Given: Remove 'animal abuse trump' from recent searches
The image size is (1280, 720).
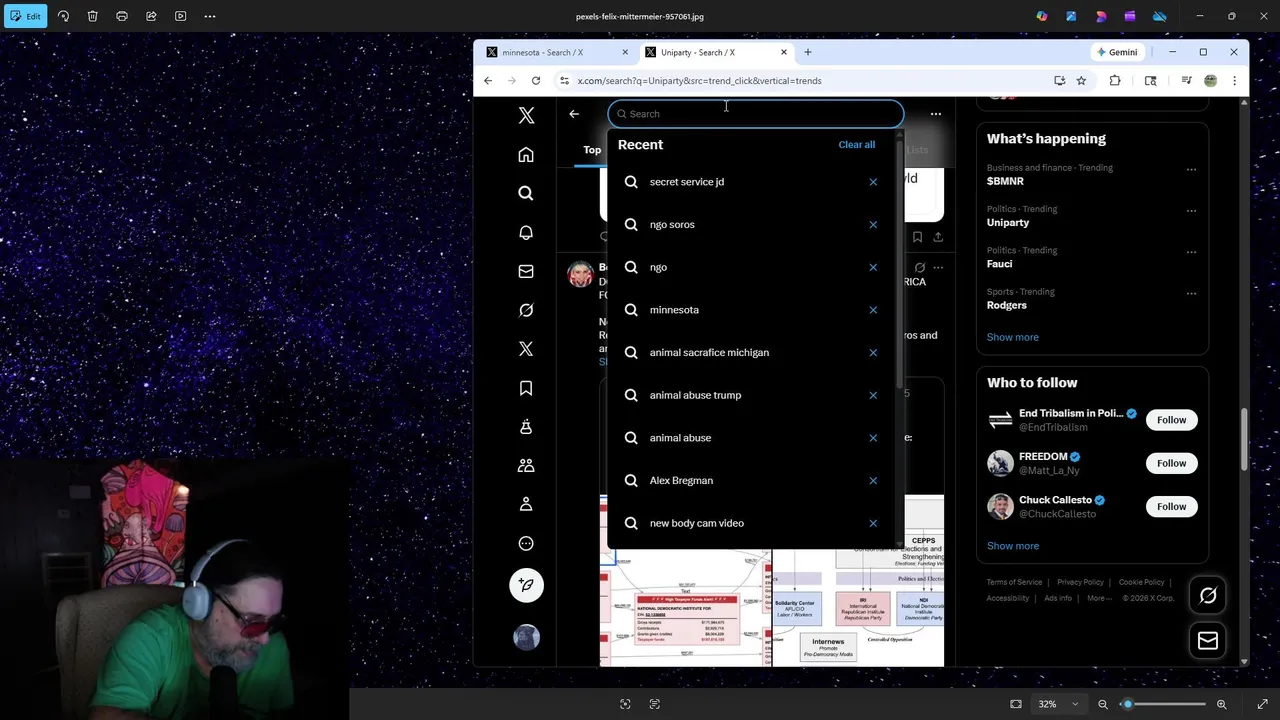Looking at the screenshot, I should [x=873, y=395].
